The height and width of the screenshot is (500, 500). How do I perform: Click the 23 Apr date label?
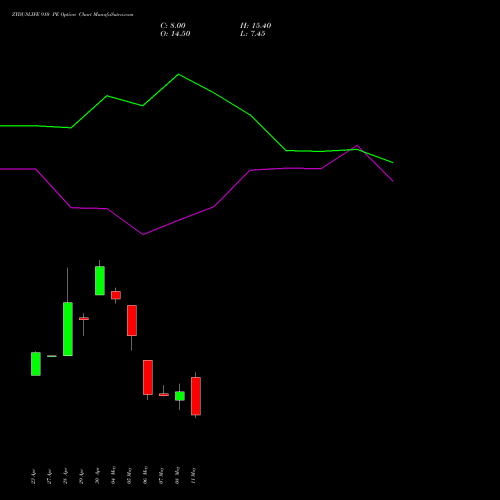click(x=33, y=476)
